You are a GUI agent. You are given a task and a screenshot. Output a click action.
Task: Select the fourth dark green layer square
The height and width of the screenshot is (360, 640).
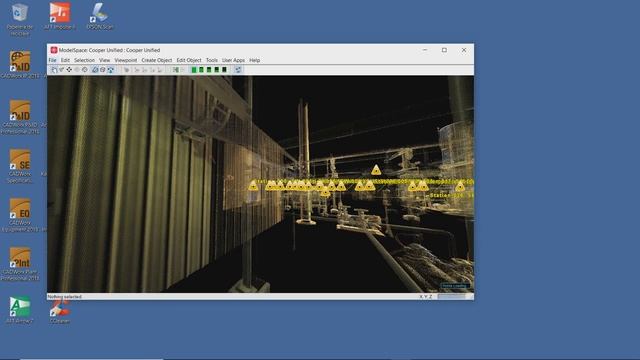click(x=217, y=70)
